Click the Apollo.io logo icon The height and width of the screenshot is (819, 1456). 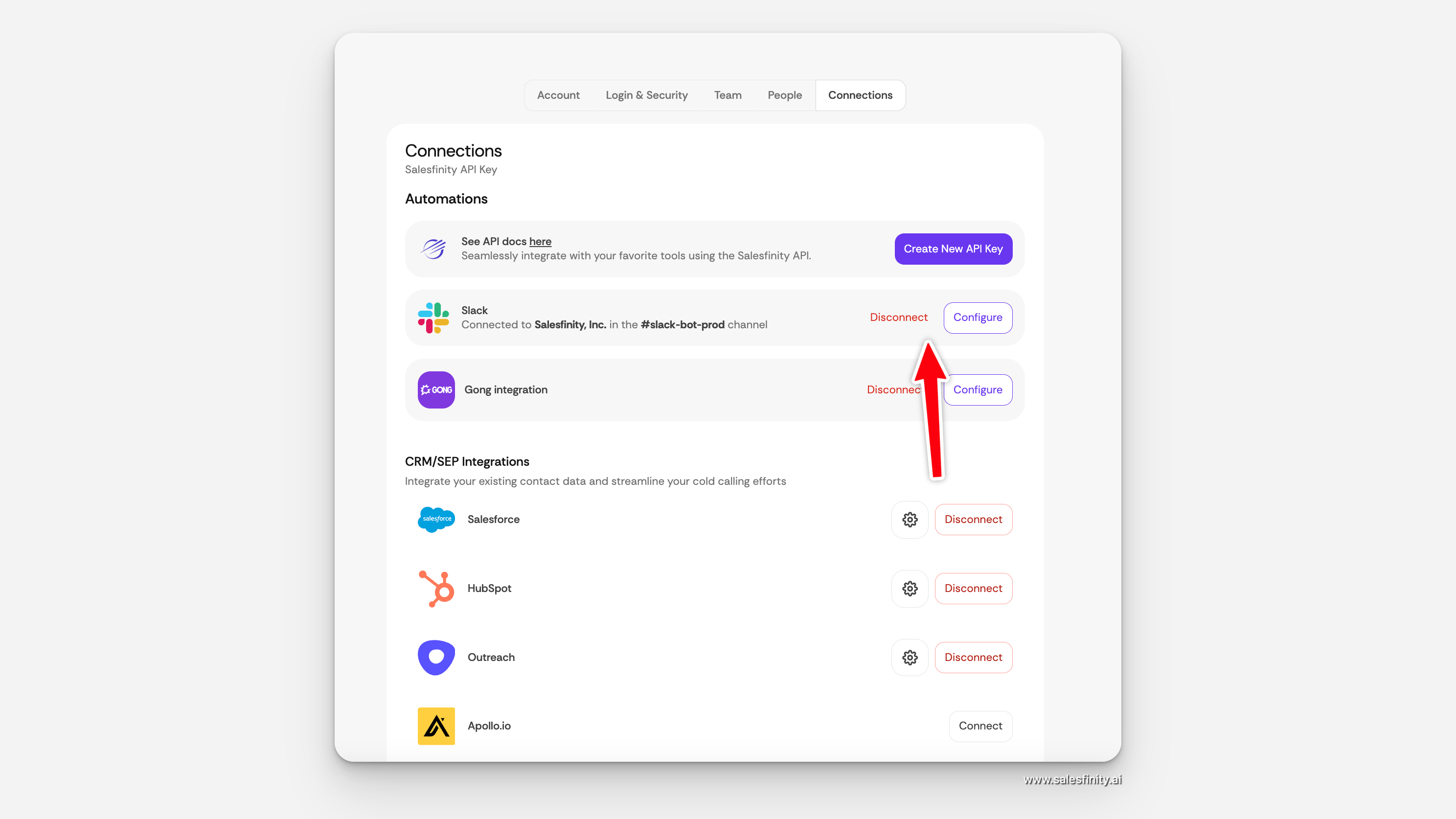436,726
